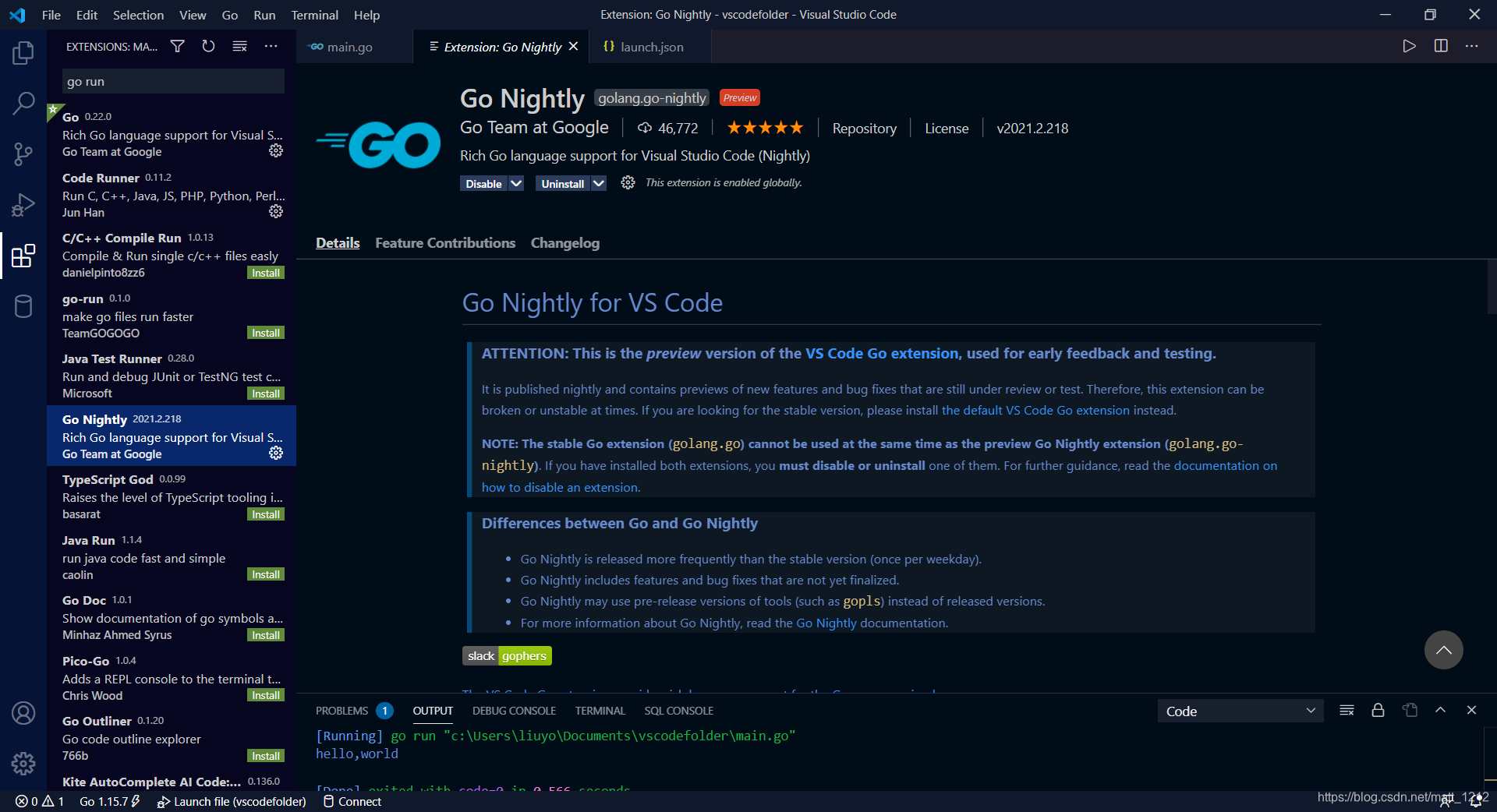Image resolution: width=1497 pixels, height=812 pixels.
Task: Install the Go Doc extension
Action: coord(266,635)
